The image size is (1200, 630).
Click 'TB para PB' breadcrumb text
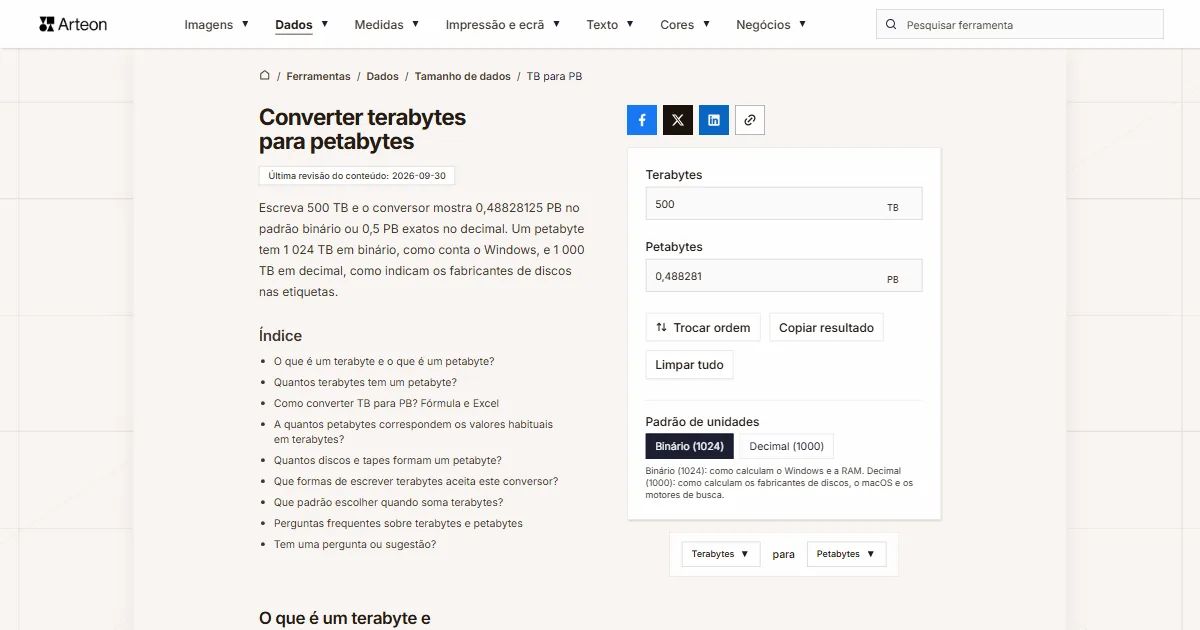tap(554, 76)
